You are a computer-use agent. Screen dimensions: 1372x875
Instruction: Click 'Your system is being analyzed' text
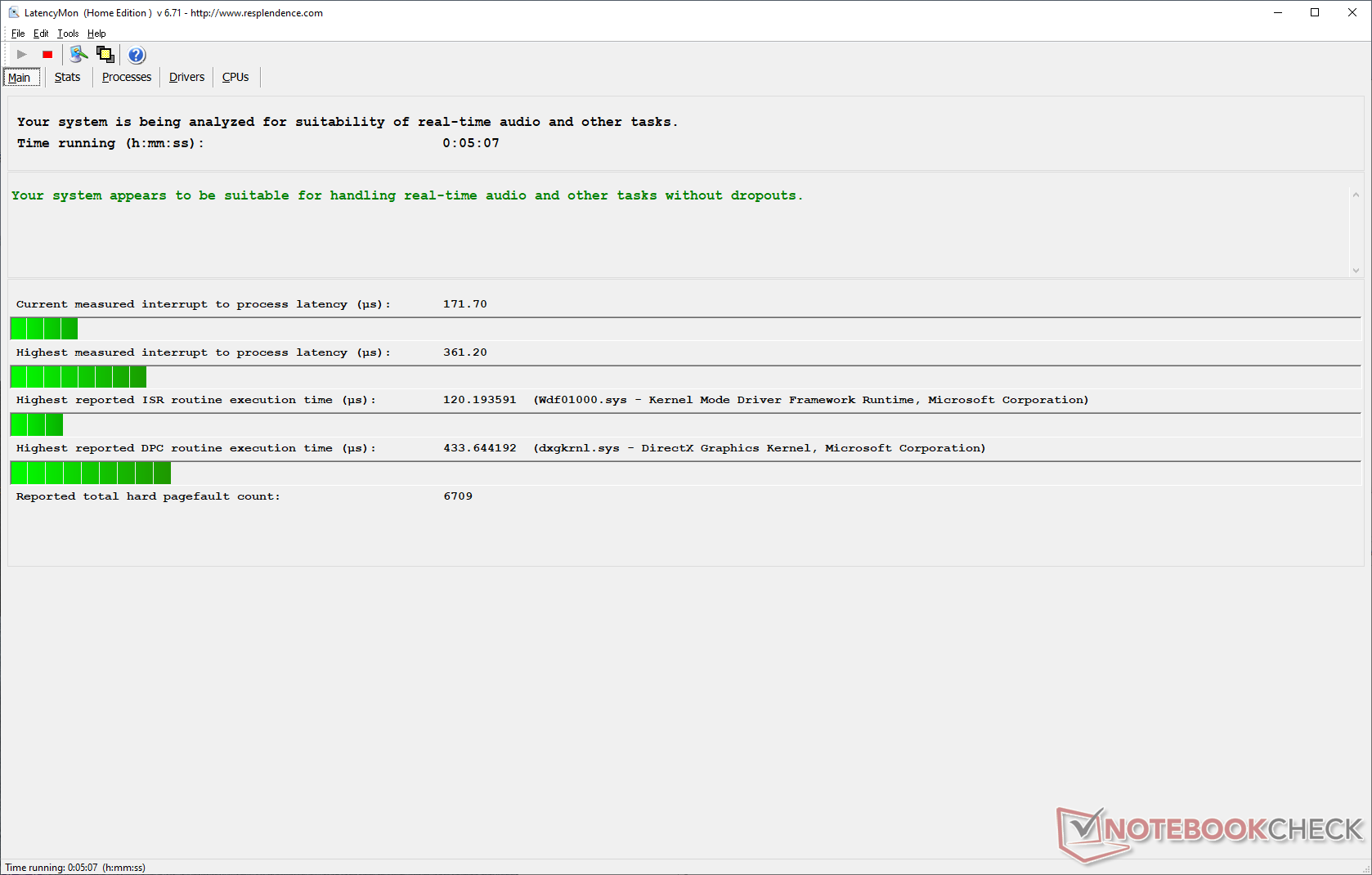347,122
